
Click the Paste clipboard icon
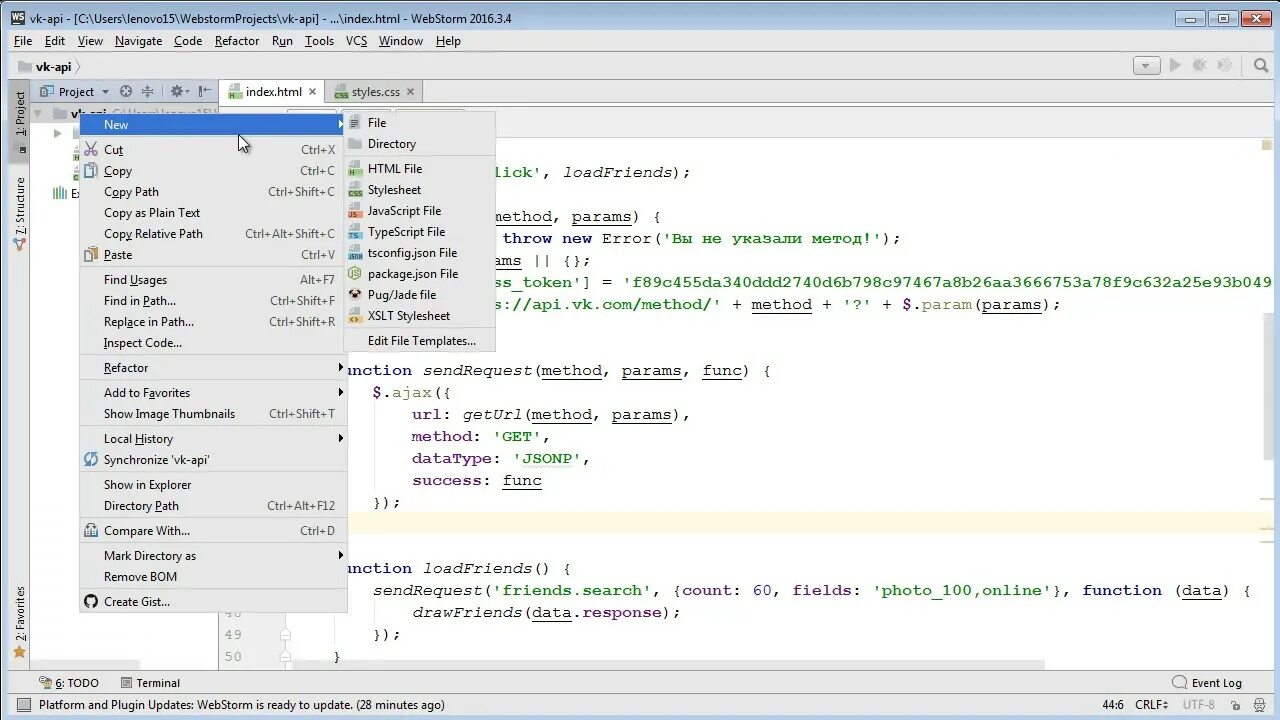(91, 254)
